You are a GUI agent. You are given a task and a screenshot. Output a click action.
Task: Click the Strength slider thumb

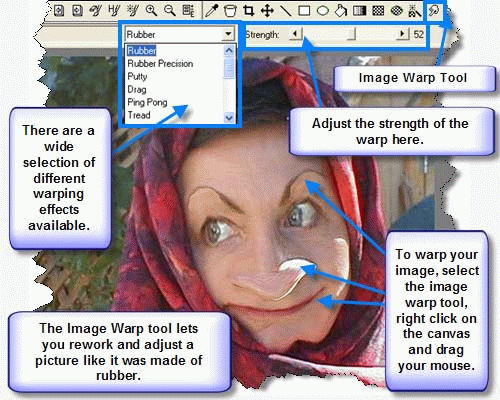coord(351,34)
